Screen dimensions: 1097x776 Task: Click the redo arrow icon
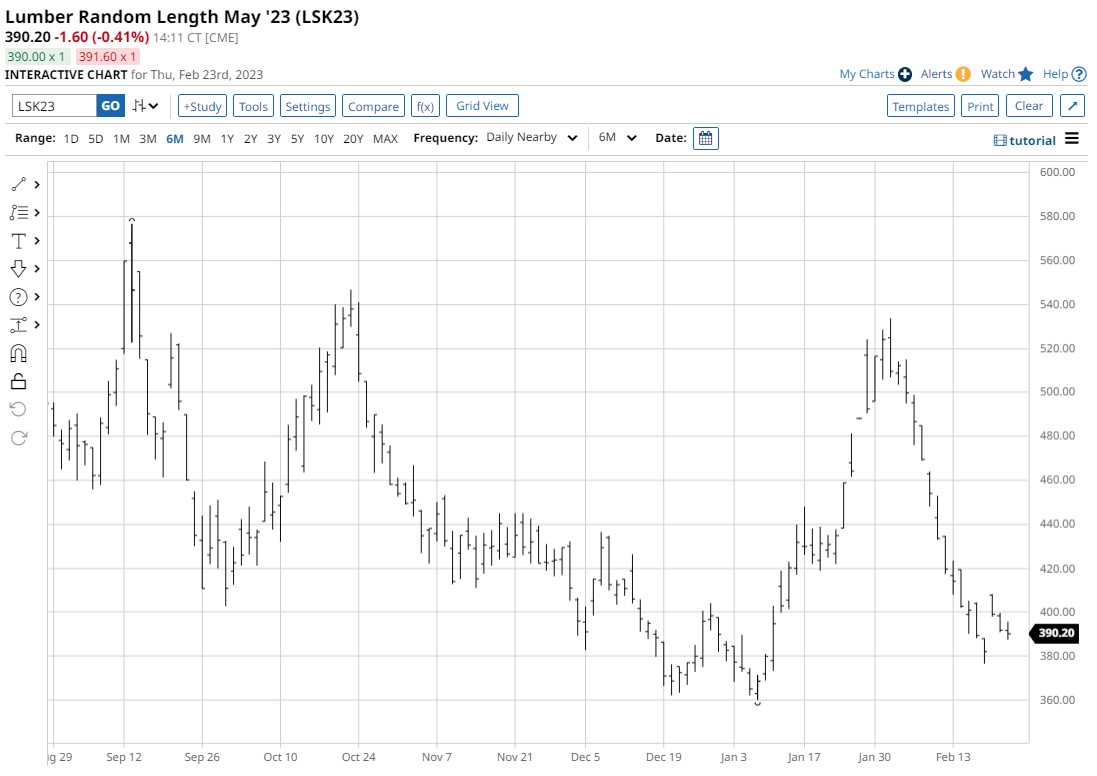[x=18, y=438]
